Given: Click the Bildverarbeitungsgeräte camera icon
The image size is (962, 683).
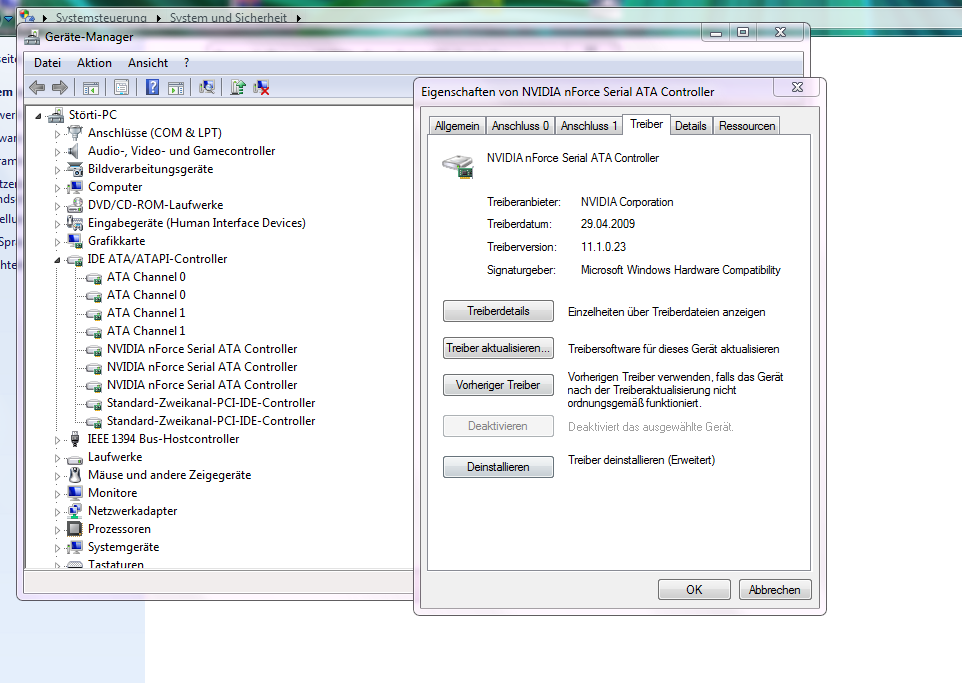Looking at the screenshot, I should (75, 169).
